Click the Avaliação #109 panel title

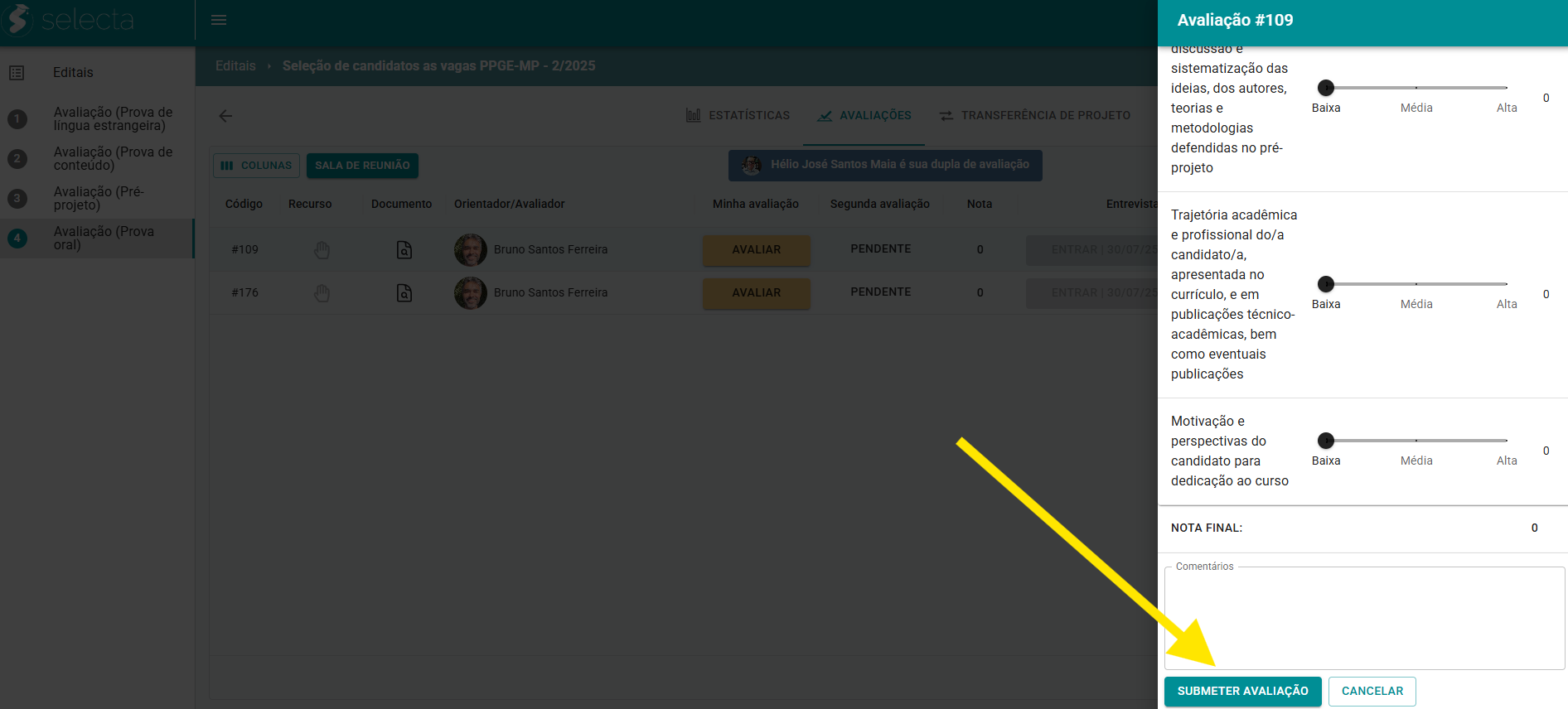[1235, 20]
